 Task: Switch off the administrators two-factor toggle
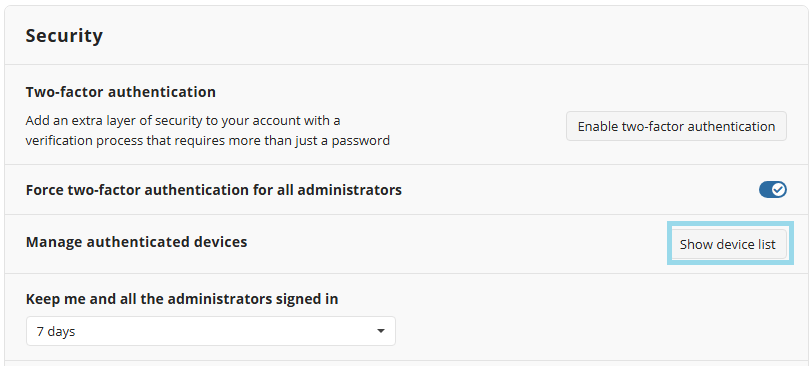(773, 190)
